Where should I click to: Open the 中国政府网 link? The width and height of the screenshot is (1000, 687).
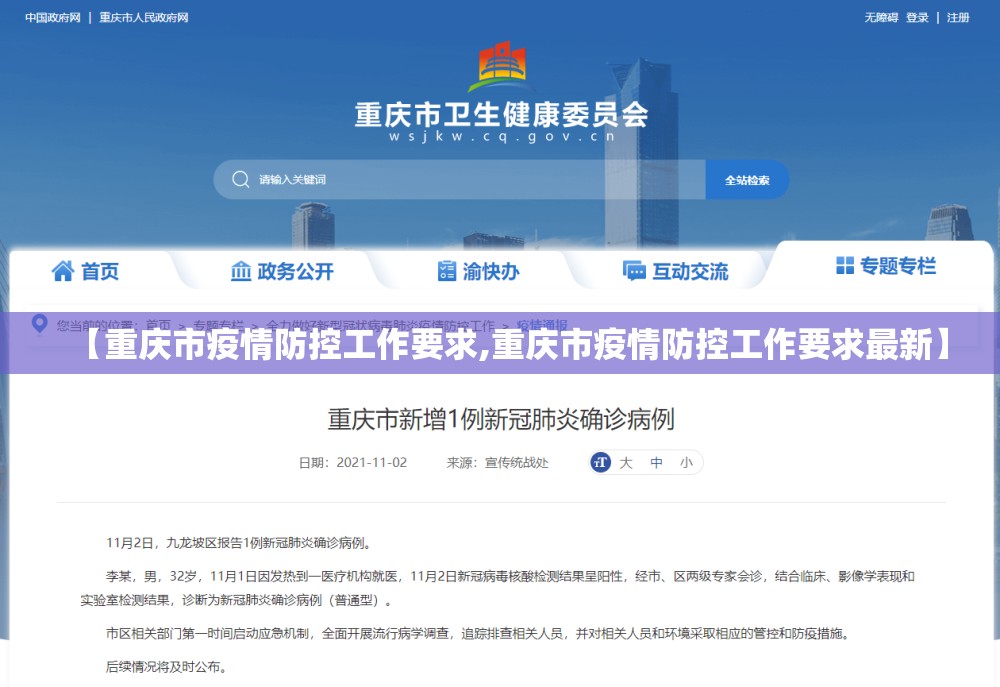coord(53,18)
